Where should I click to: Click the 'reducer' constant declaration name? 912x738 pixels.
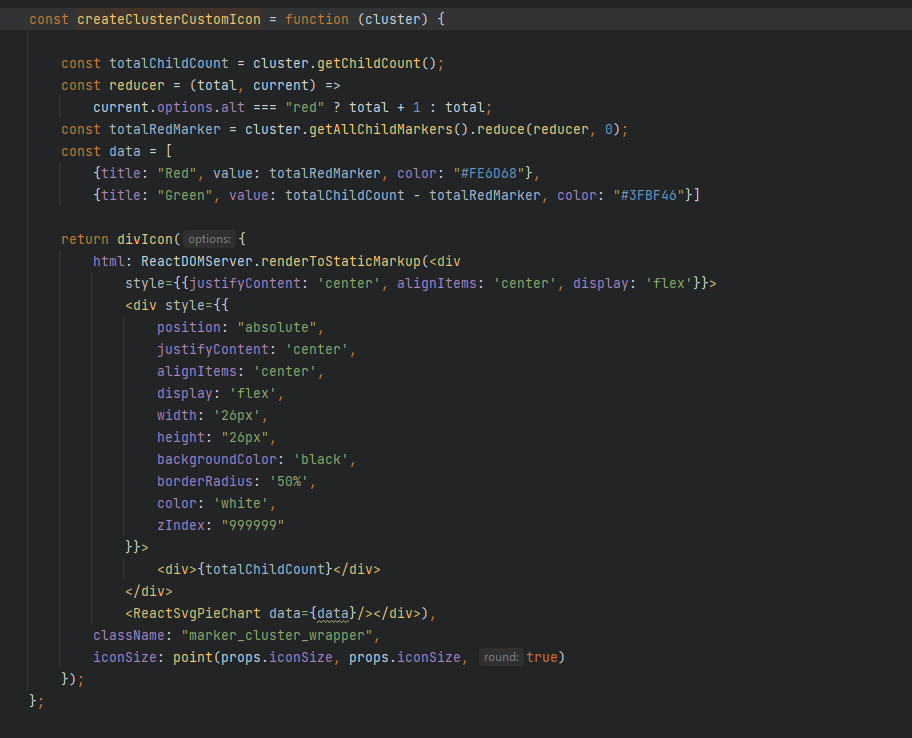137,85
